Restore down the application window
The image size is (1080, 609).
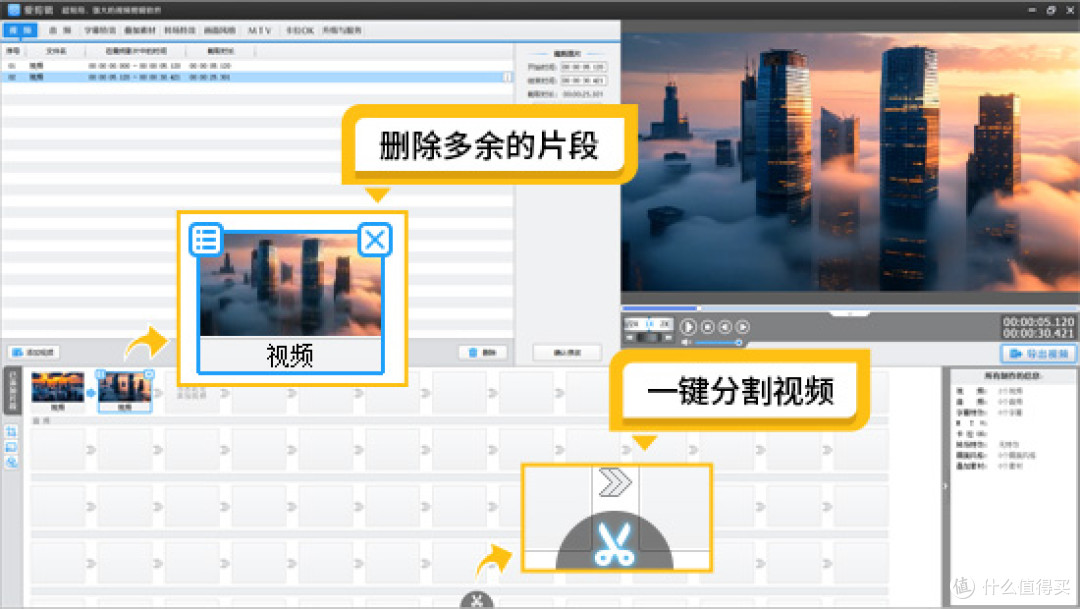coord(1051,10)
